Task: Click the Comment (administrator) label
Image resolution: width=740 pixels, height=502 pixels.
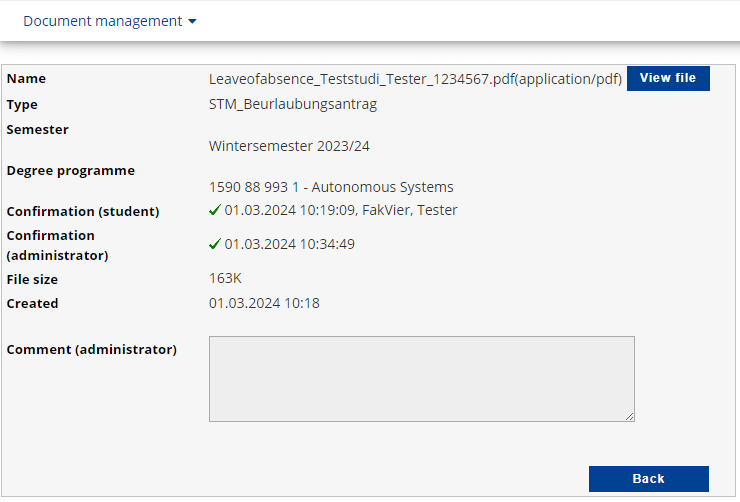Action: 92,350
